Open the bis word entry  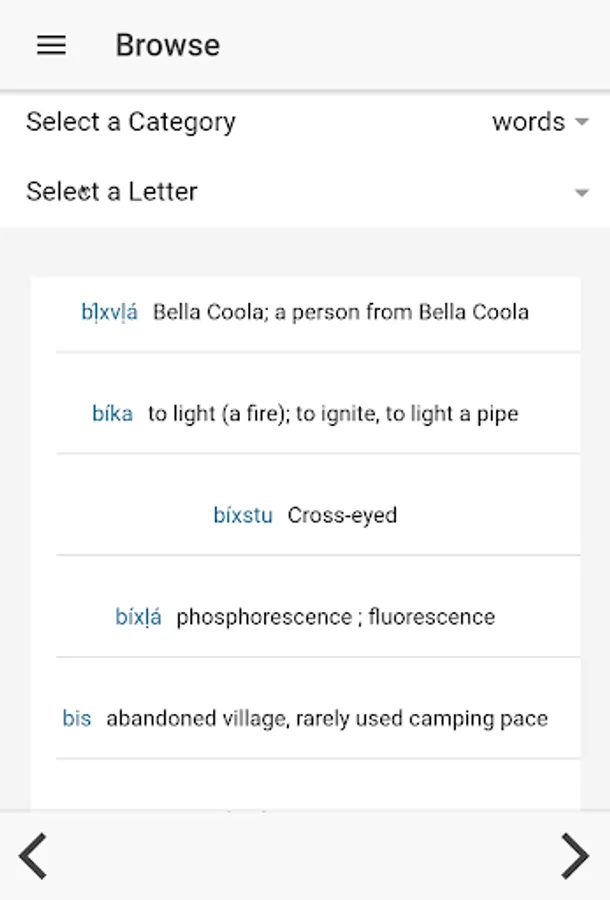pyautogui.click(x=76, y=719)
